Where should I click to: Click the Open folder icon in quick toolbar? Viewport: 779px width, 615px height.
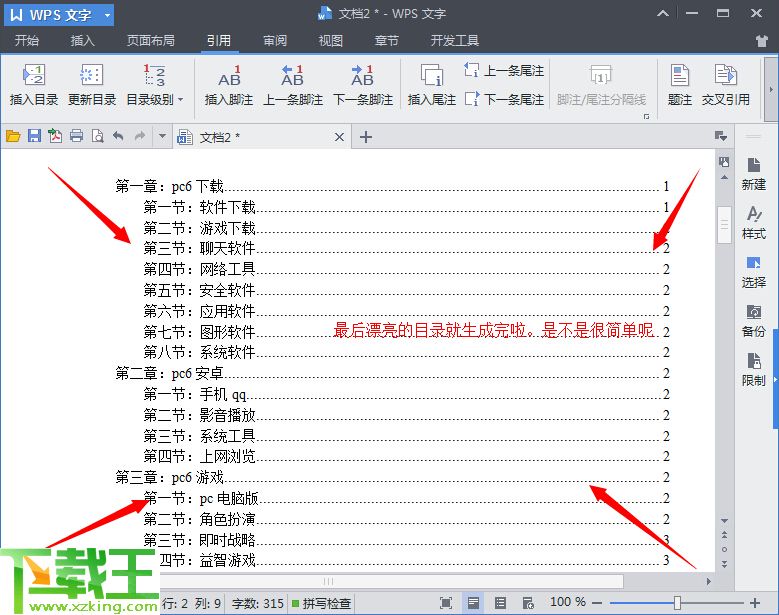pyautogui.click(x=13, y=136)
